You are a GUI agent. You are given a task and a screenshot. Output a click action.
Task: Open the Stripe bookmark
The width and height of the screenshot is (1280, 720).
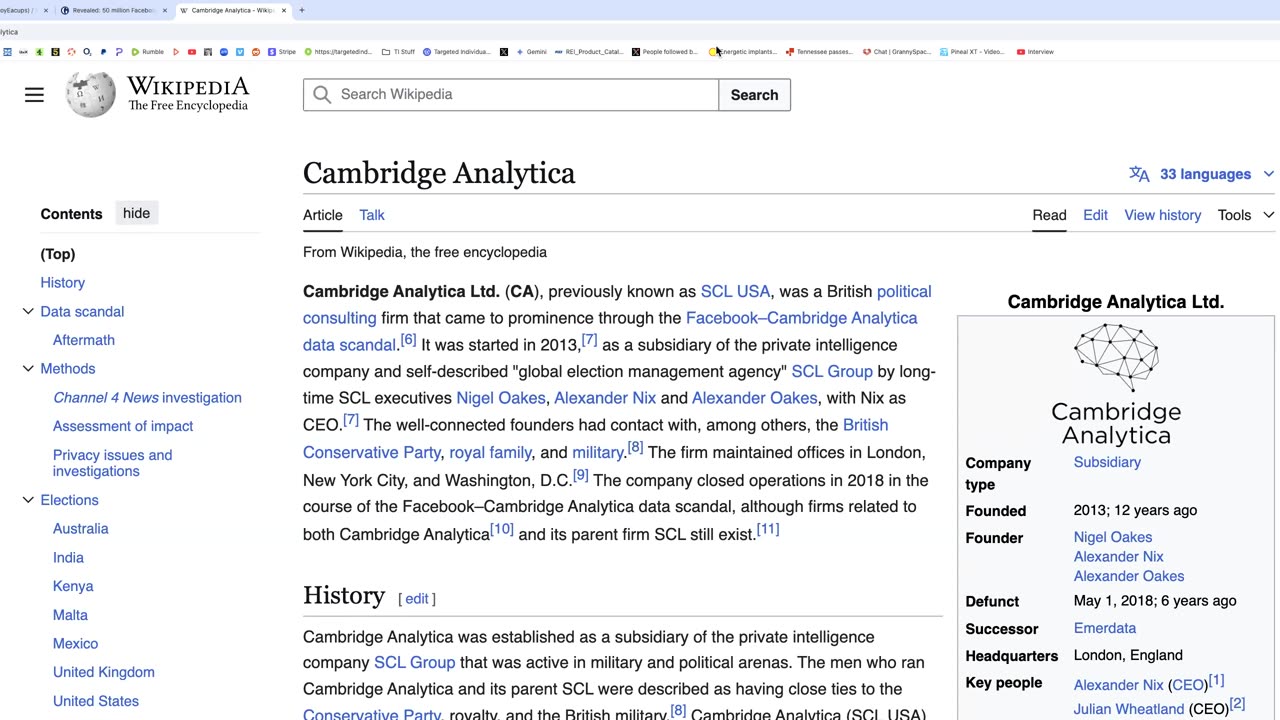coord(281,52)
